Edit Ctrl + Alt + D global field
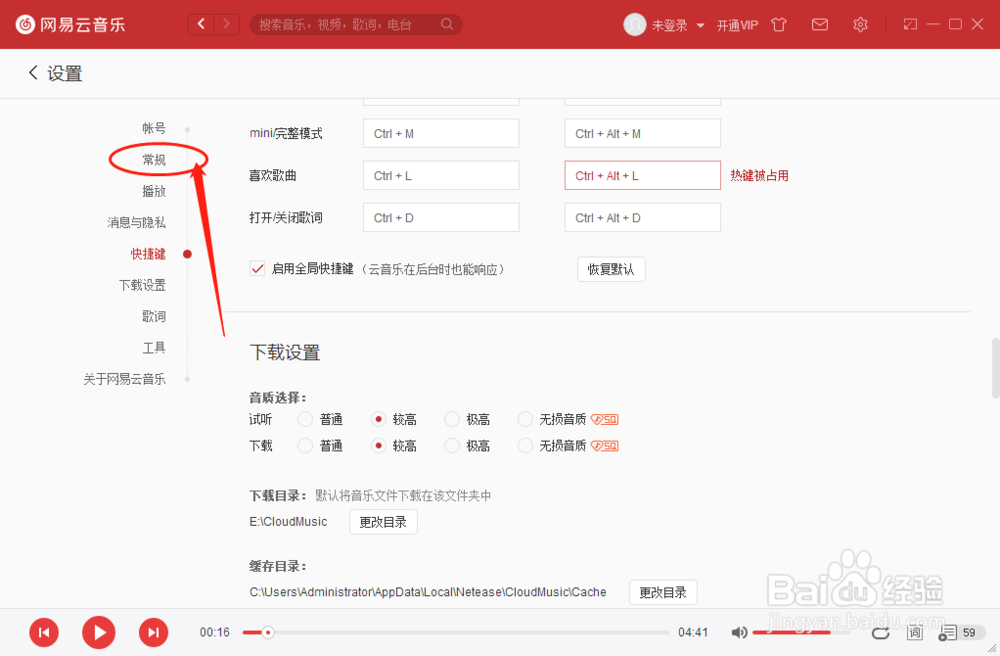Viewport: 1000px width, 656px height. pos(643,217)
